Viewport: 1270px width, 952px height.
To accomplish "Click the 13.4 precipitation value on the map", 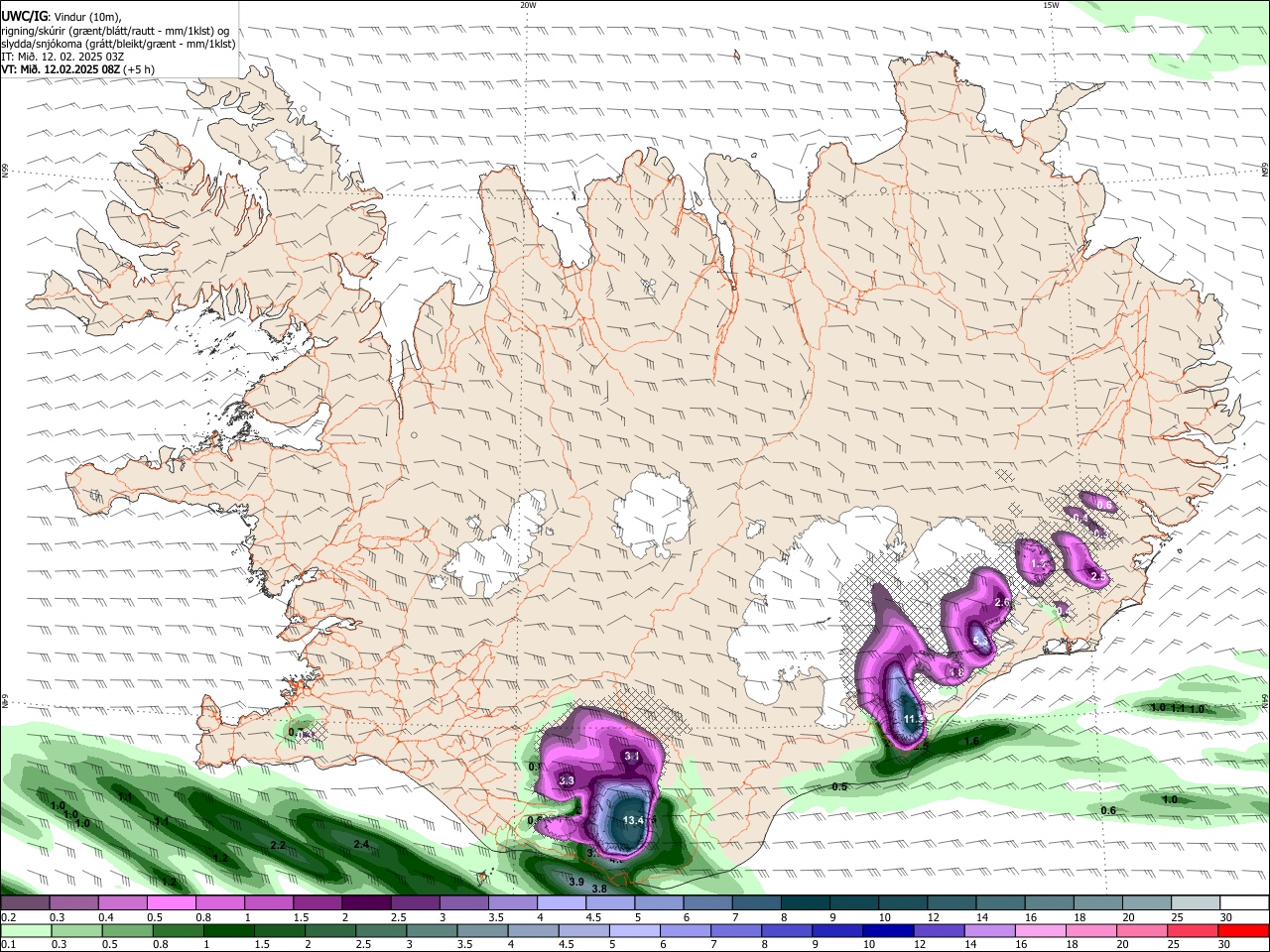I will (x=633, y=820).
